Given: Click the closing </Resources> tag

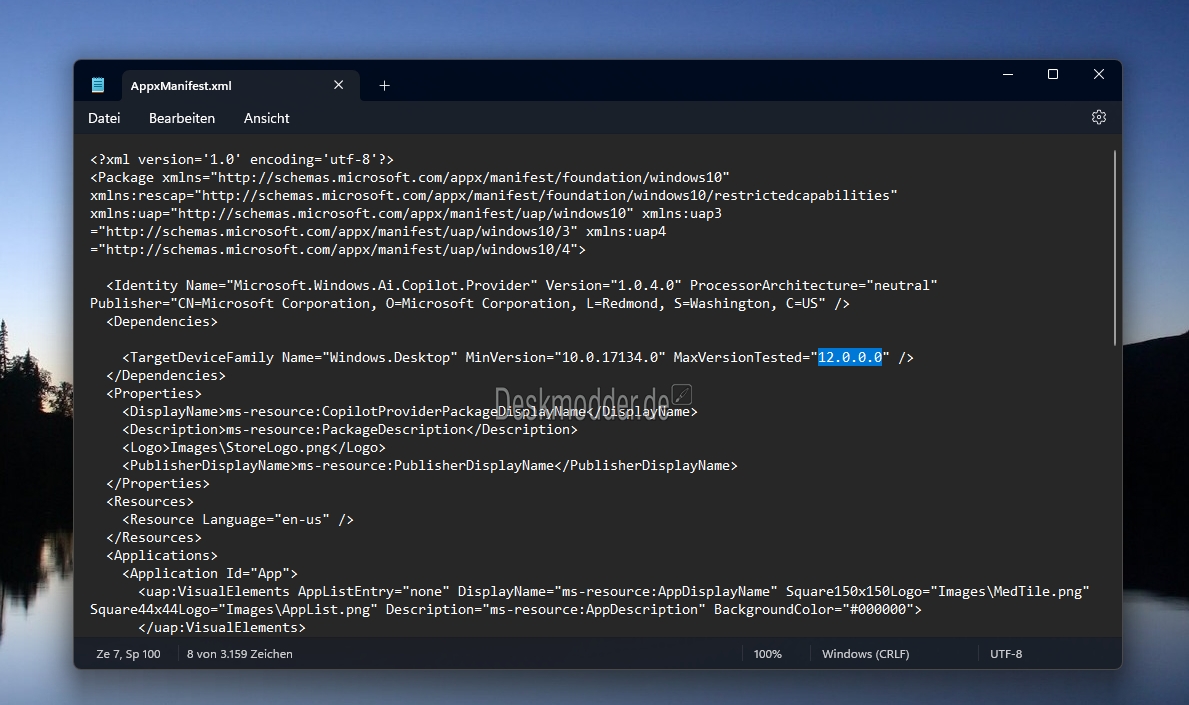Looking at the screenshot, I should (154, 537).
